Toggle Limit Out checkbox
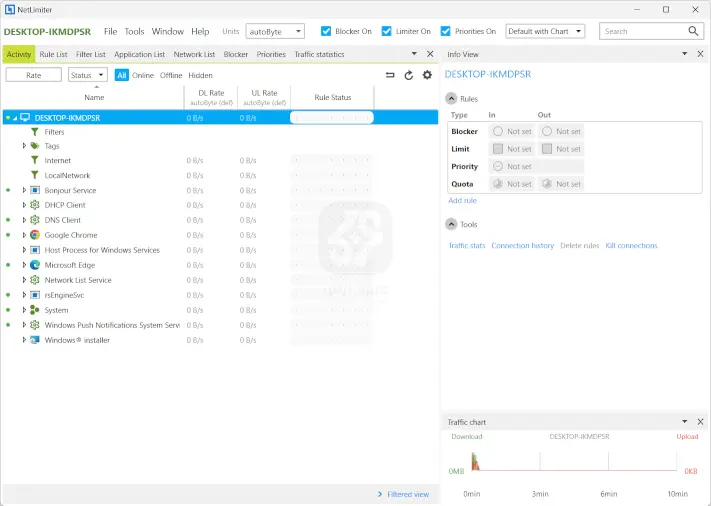 pos(547,149)
